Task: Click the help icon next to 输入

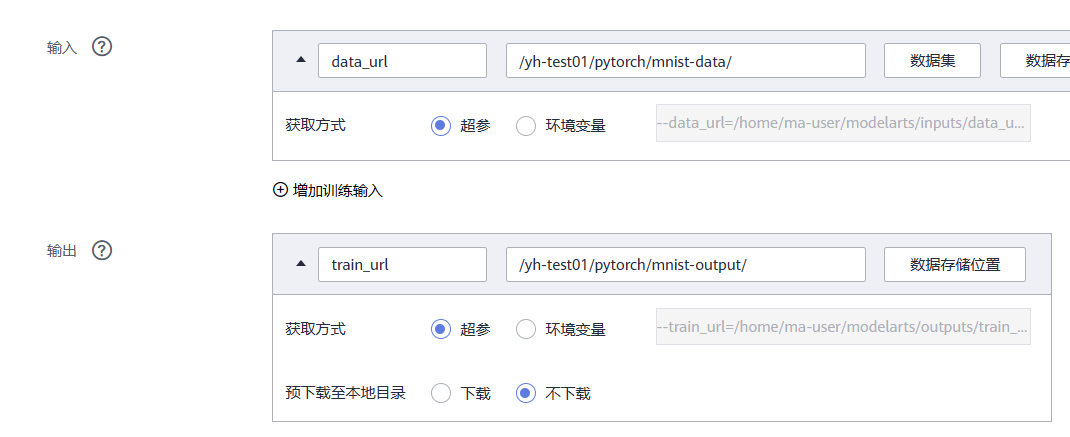Action: pos(102,47)
